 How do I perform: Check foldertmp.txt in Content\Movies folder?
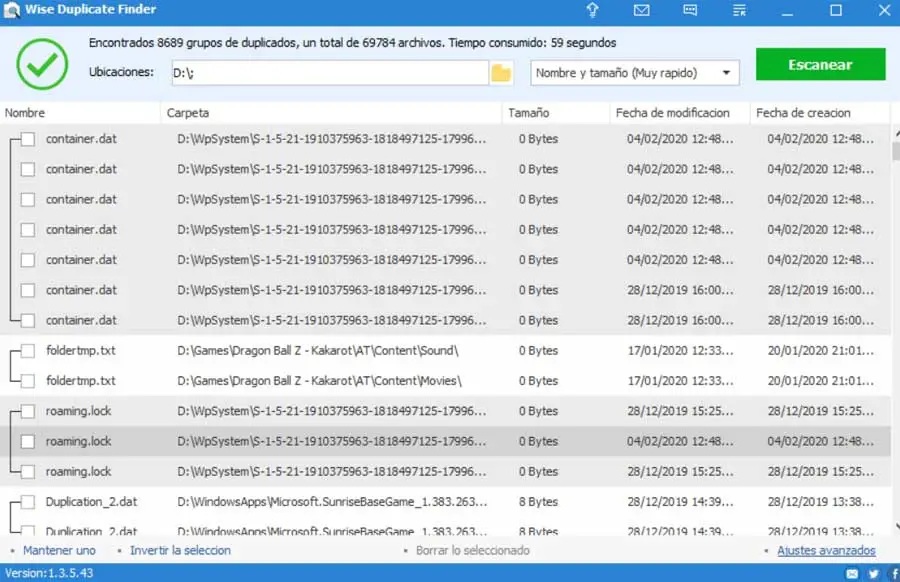pyautogui.click(x=28, y=381)
